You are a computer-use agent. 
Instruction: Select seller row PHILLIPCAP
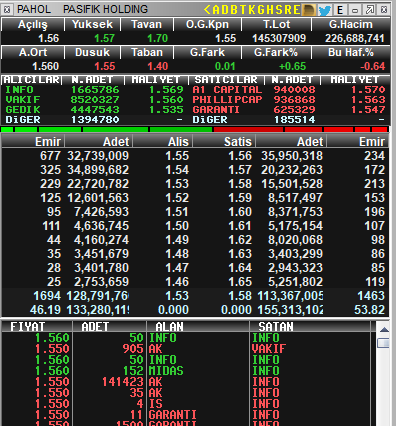click(x=289, y=100)
